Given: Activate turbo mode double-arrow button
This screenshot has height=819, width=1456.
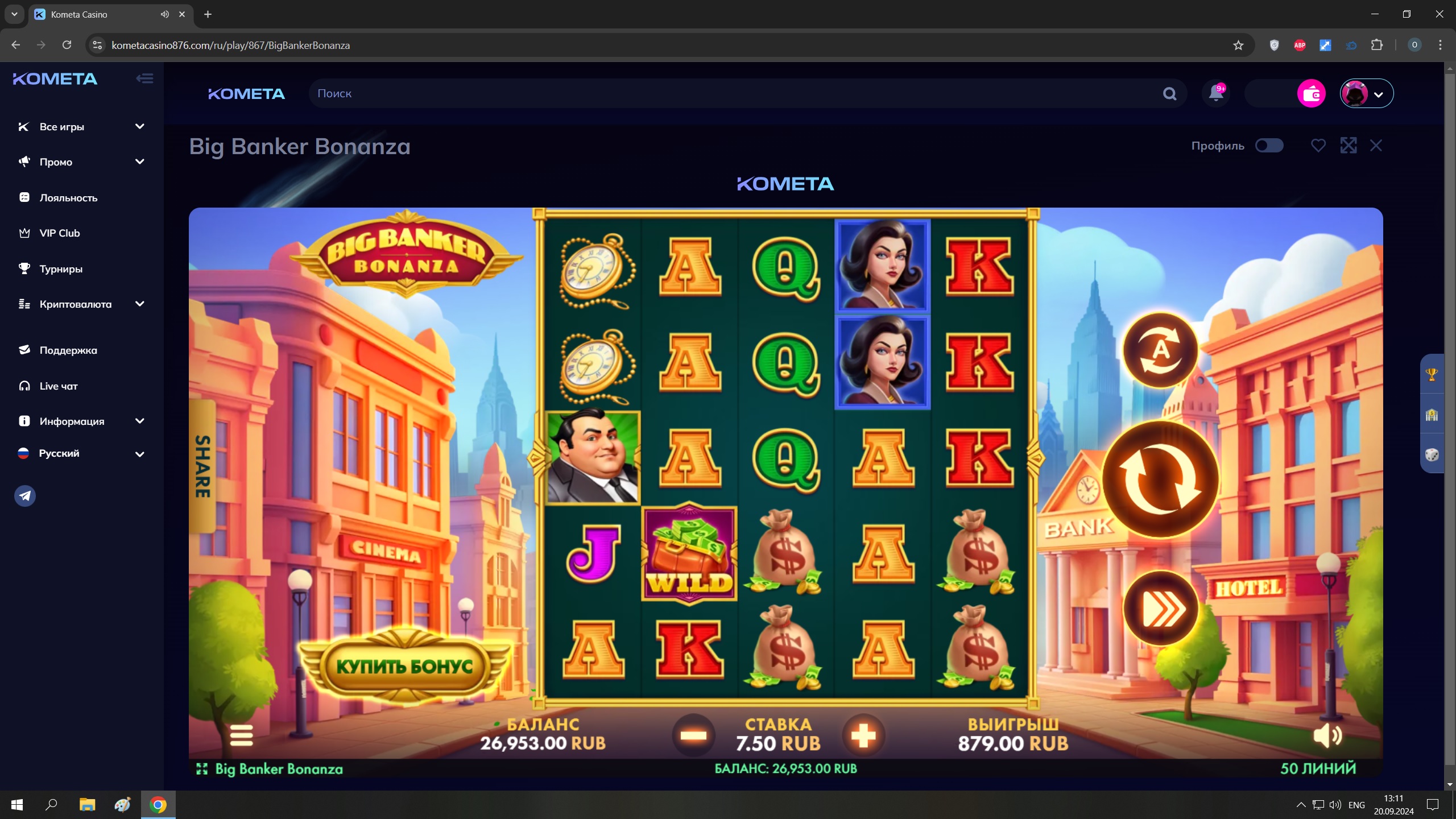Looking at the screenshot, I should coord(1160,609).
